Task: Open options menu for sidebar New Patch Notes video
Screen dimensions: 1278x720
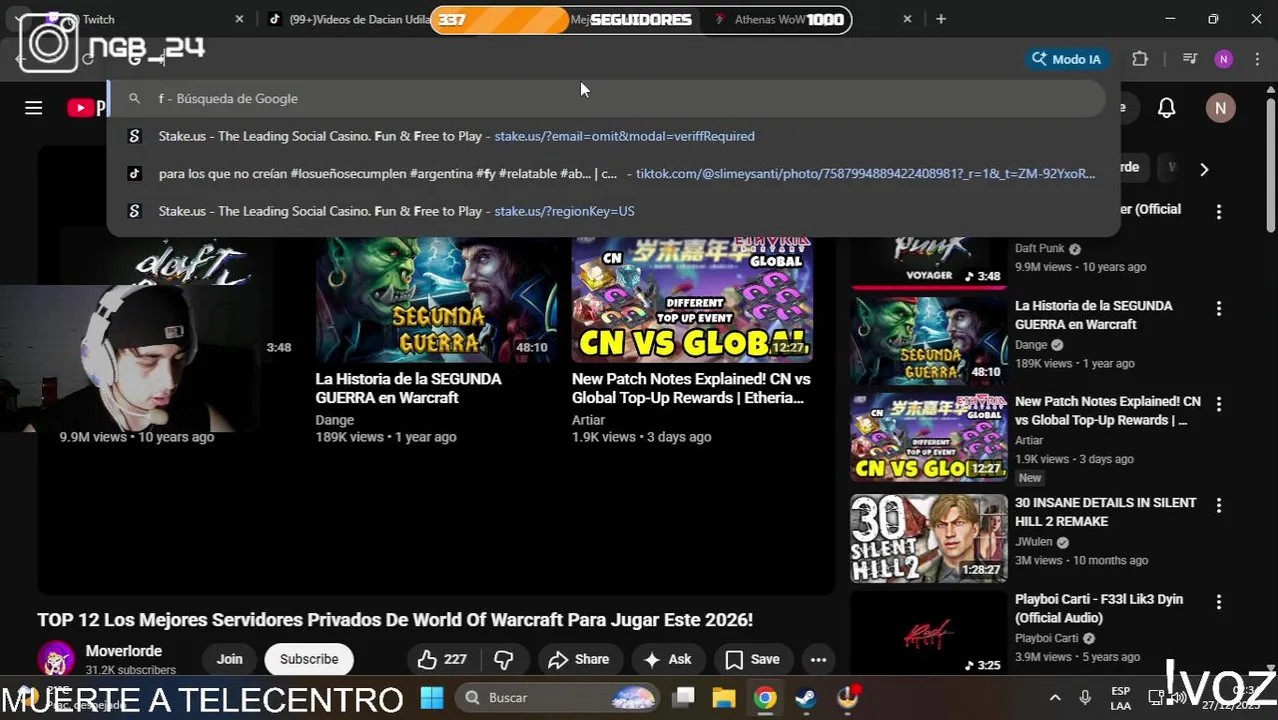Action: click(1218, 404)
